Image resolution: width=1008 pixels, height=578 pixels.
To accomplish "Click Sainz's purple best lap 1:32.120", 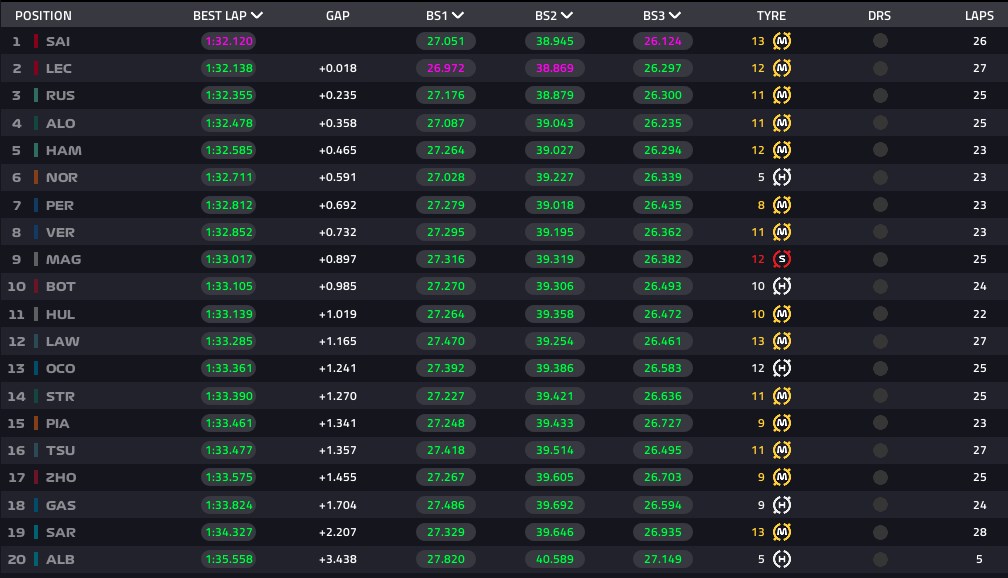I will click(x=229, y=41).
